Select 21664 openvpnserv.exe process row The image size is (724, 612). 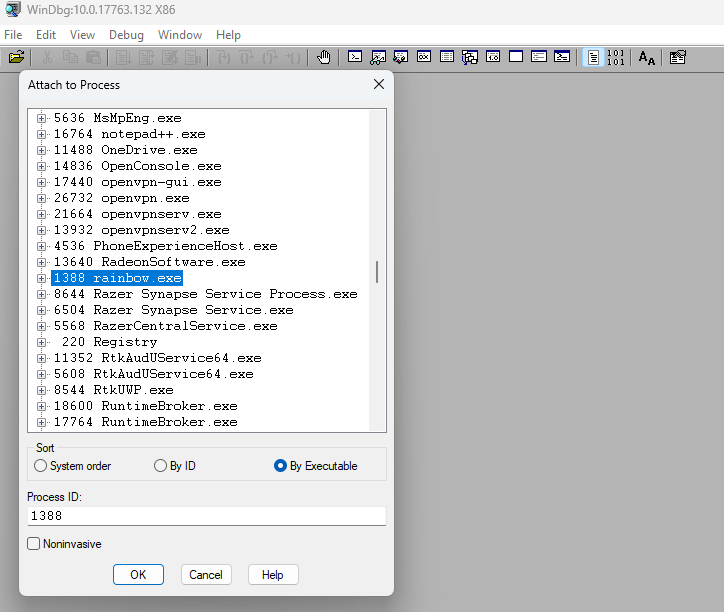tap(138, 214)
